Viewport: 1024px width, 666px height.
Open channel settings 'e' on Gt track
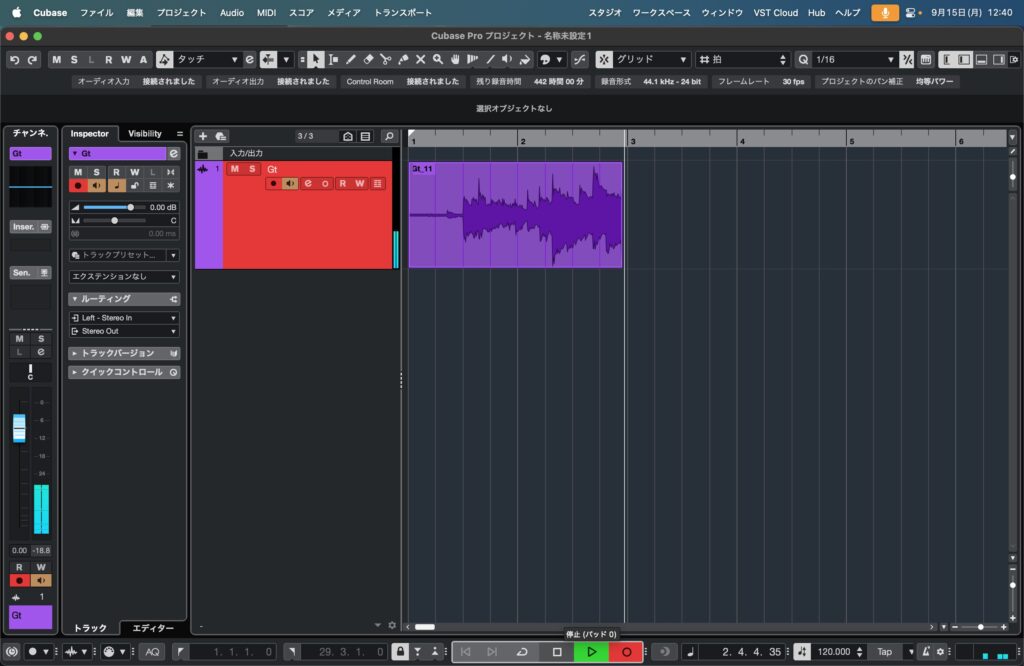pyautogui.click(x=308, y=183)
